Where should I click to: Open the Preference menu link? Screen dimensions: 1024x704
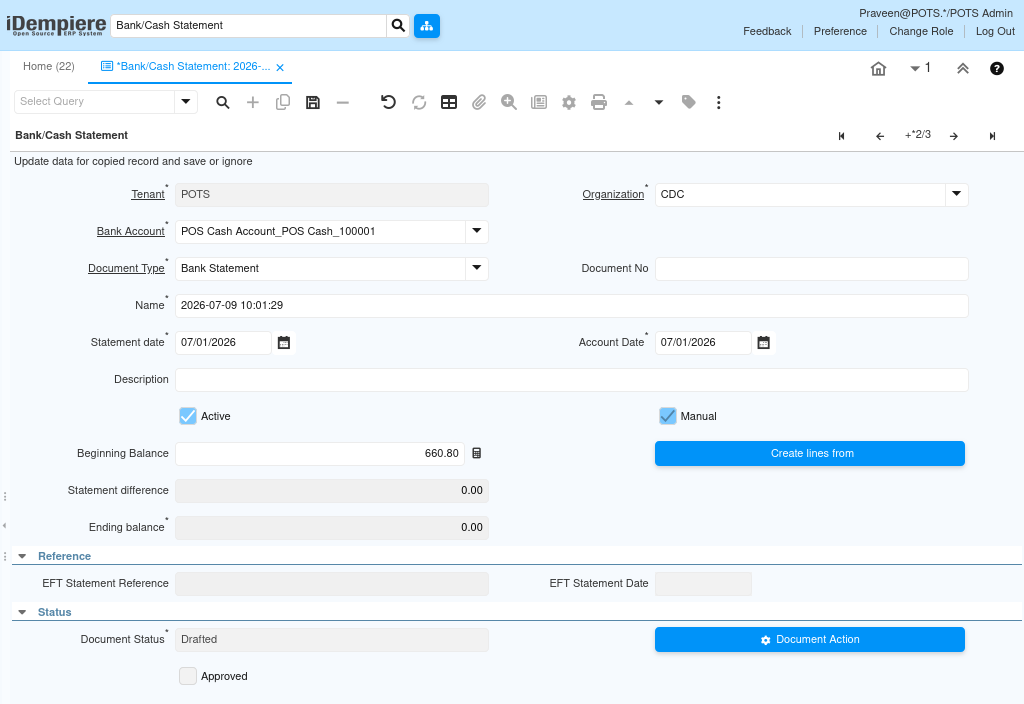[840, 31]
